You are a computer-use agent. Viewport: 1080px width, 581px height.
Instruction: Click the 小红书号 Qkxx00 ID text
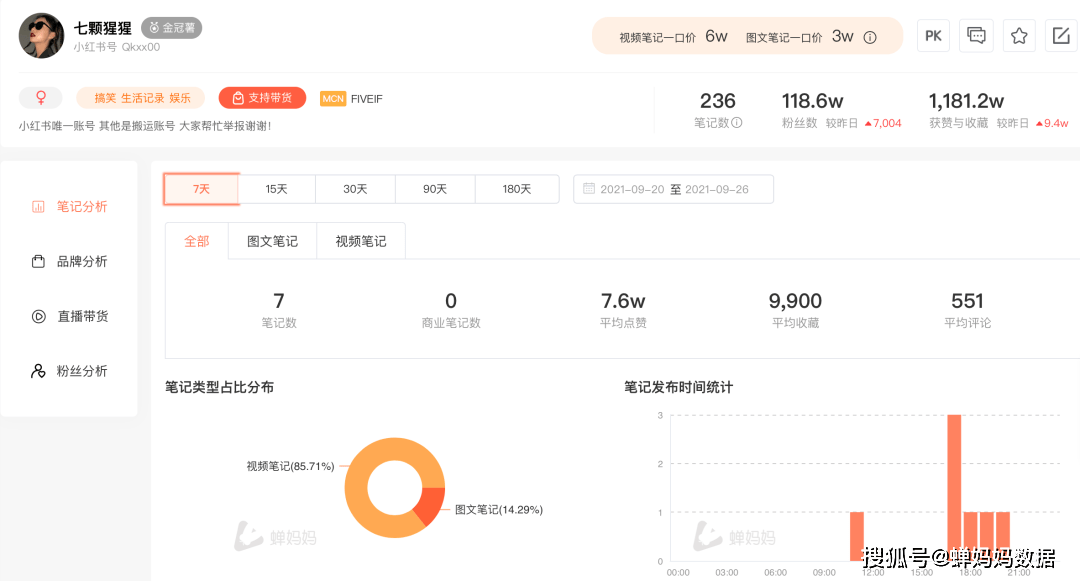tap(117, 47)
